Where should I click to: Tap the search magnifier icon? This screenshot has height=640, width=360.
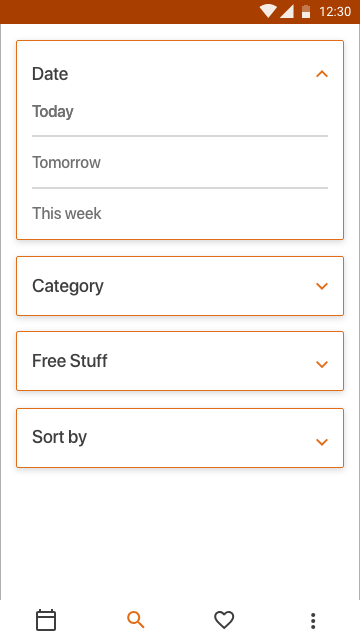[136, 620]
